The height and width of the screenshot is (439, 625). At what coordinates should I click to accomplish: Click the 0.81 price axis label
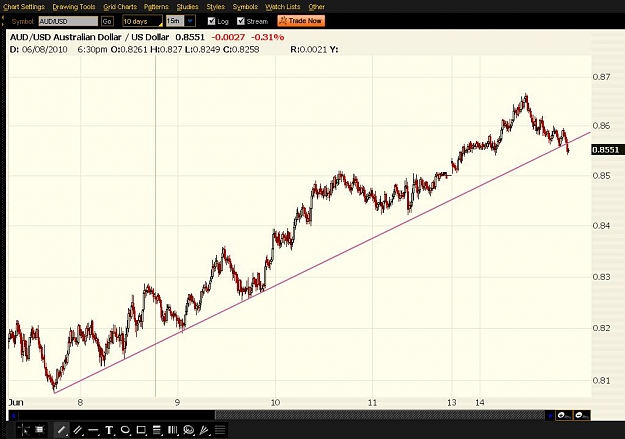pyautogui.click(x=601, y=381)
